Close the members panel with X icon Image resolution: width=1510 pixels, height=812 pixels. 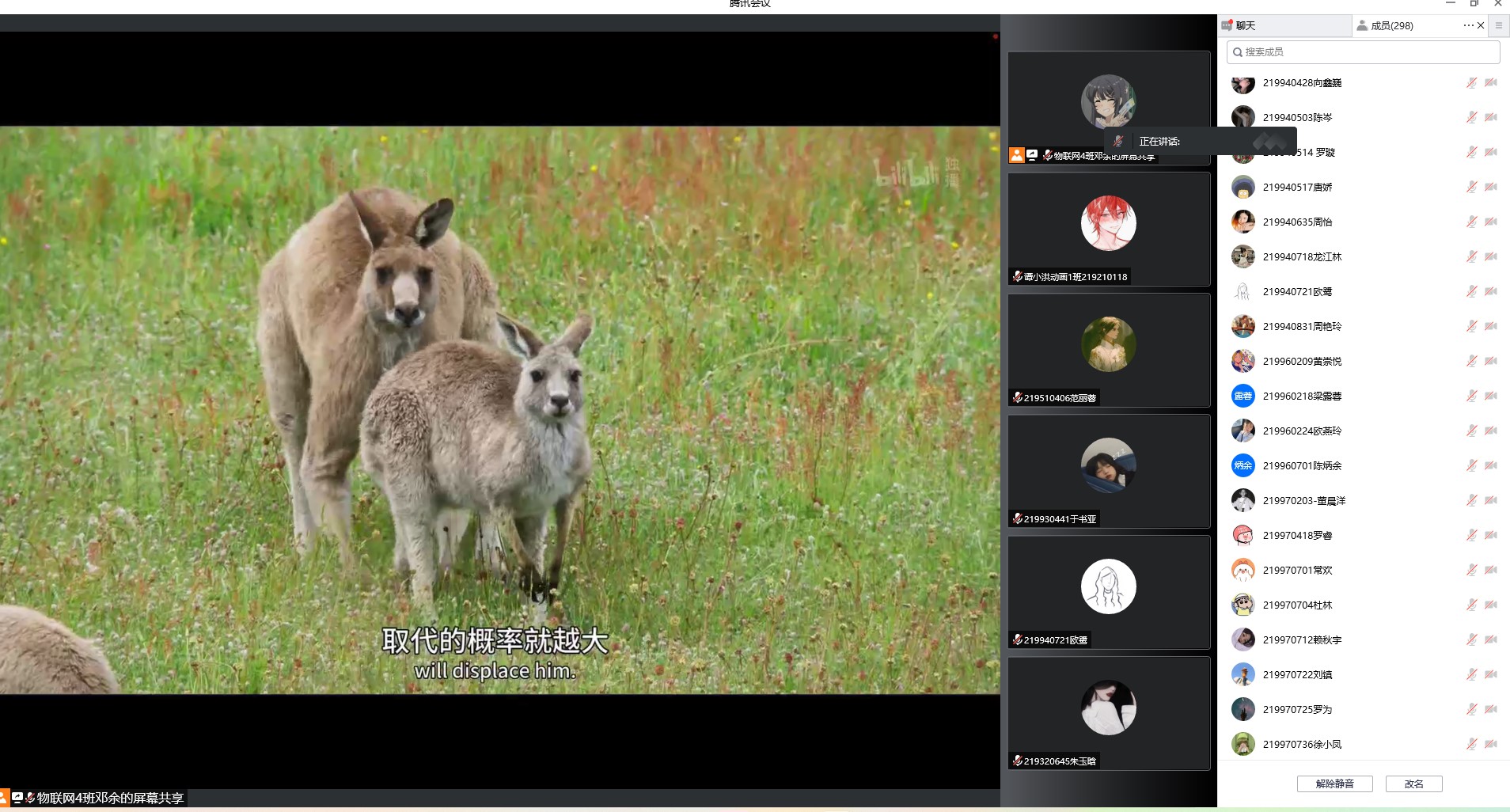[1481, 25]
